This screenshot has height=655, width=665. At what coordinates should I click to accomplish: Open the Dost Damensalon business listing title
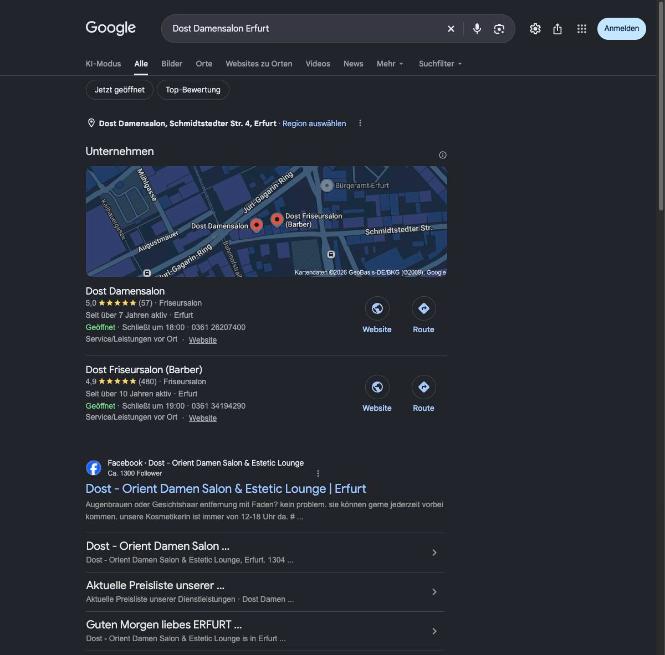(x=125, y=291)
